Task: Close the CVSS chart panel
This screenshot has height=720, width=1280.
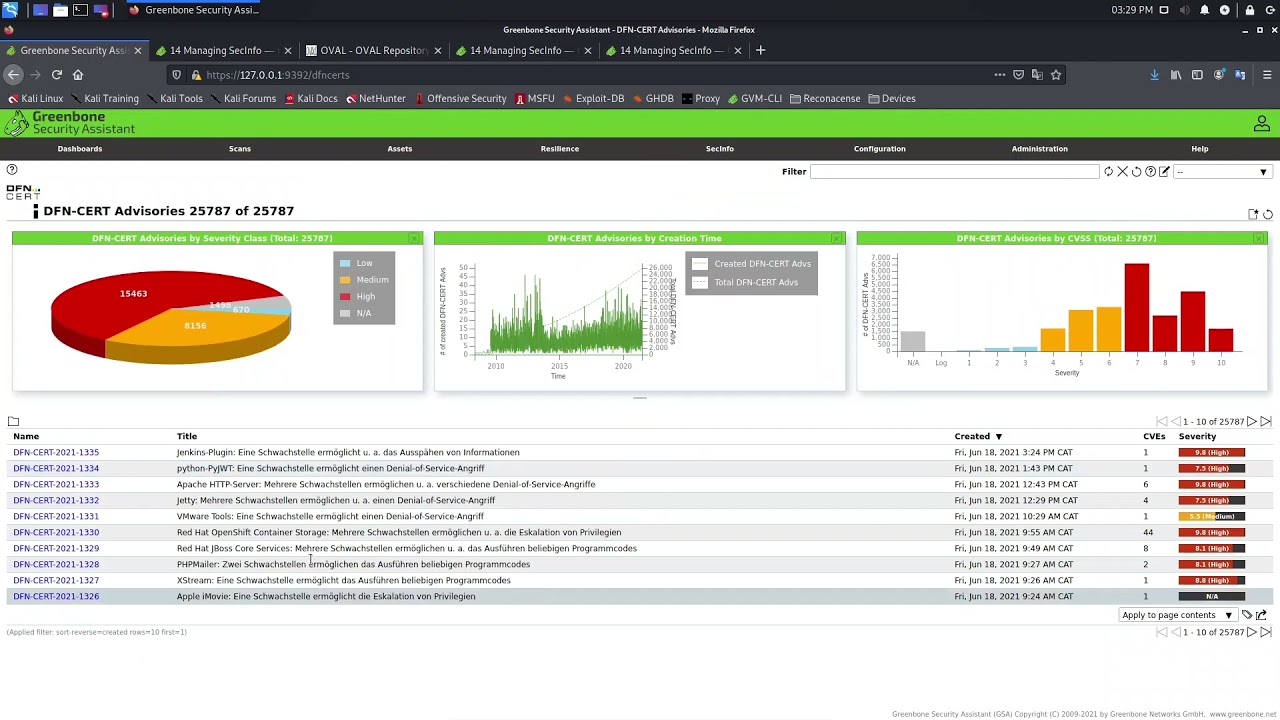Action: coord(1258,238)
